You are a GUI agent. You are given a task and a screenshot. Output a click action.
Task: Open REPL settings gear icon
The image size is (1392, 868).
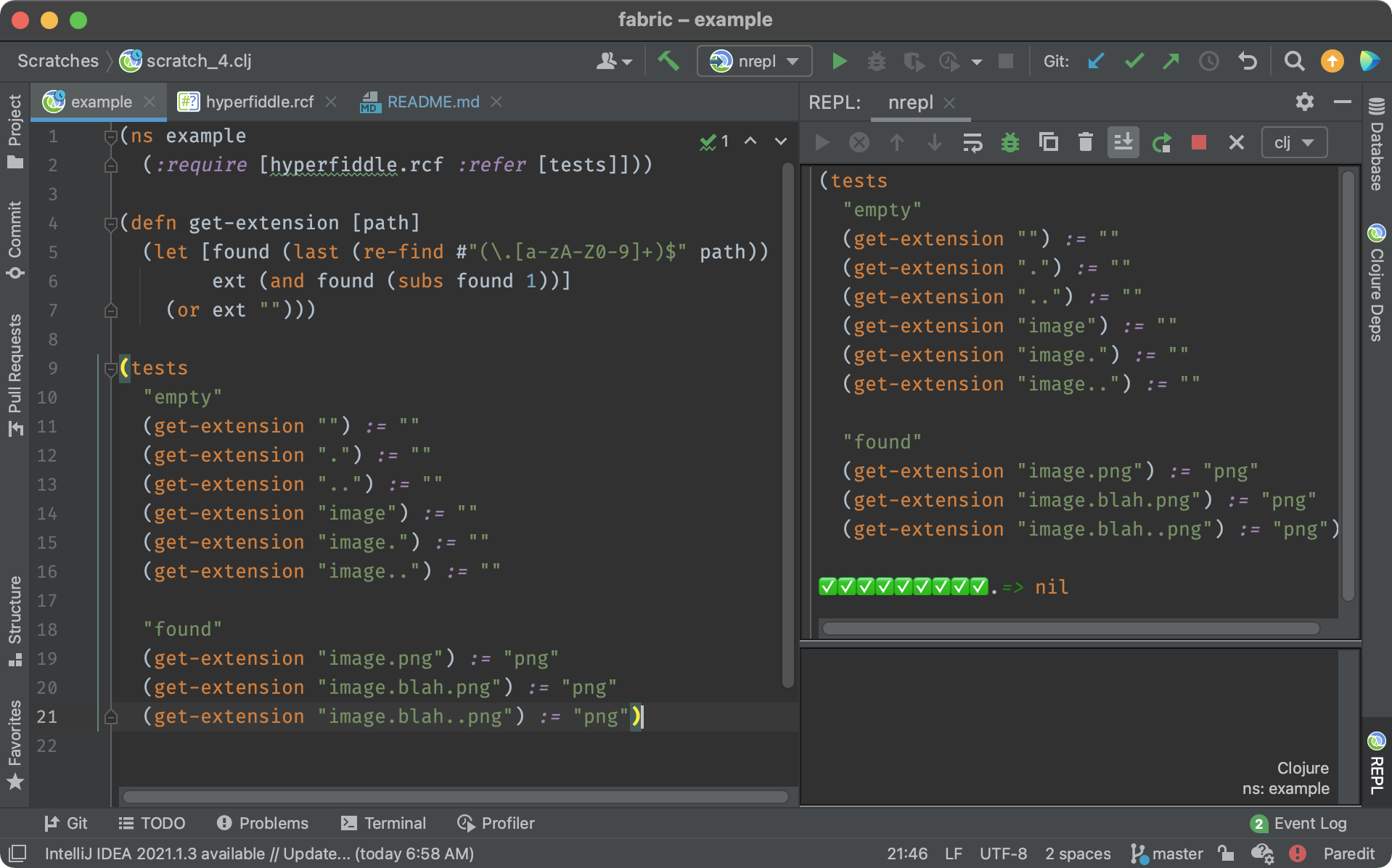click(1304, 102)
